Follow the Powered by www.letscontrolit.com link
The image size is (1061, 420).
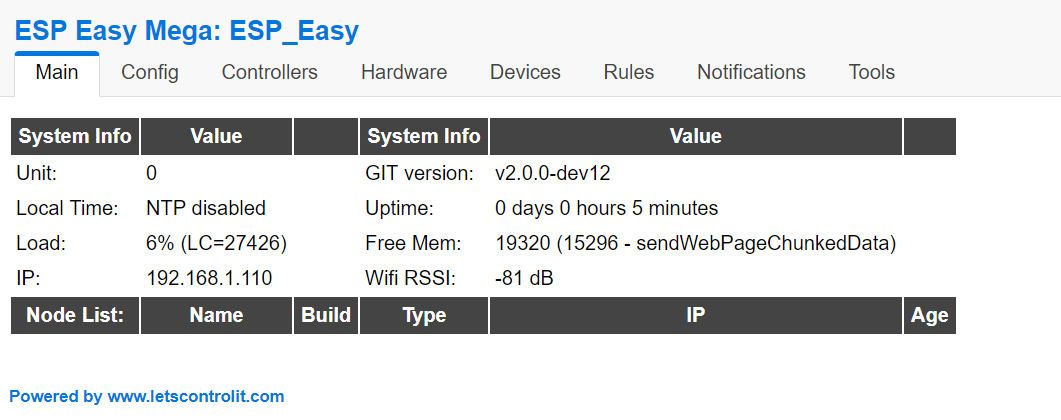tap(147, 396)
